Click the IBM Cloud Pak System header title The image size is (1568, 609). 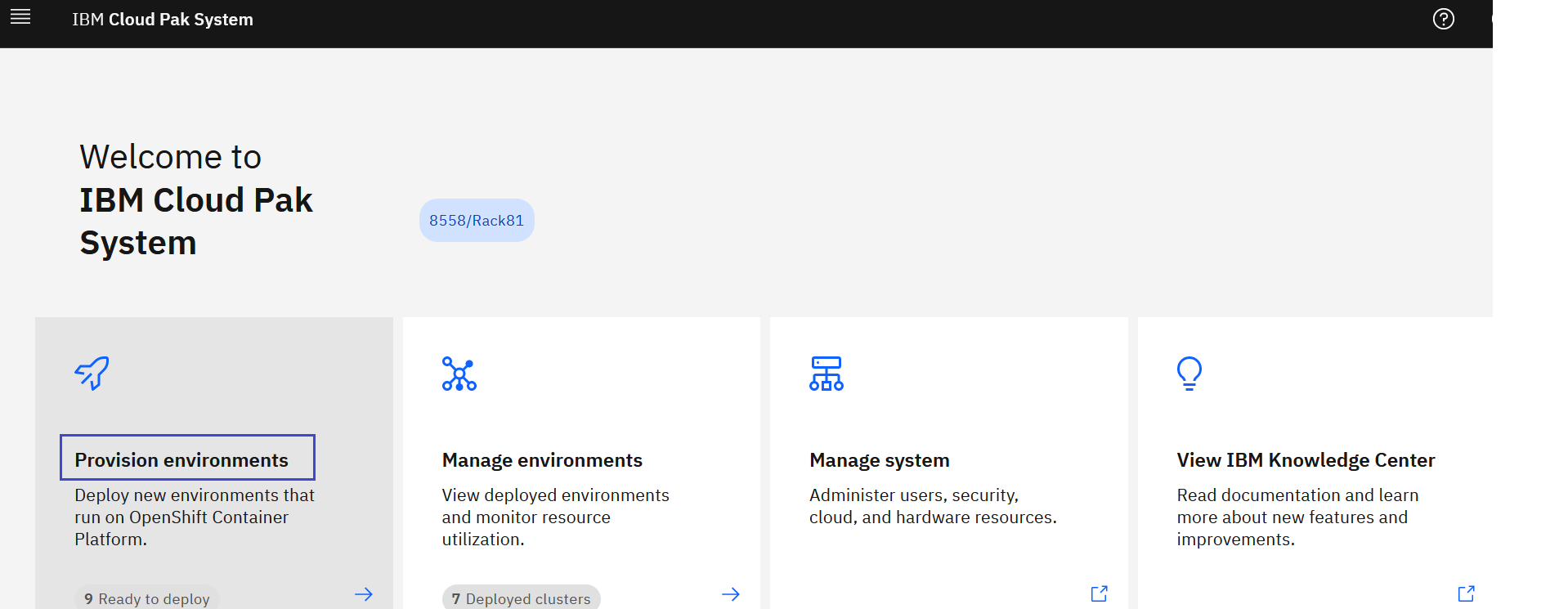coord(163,20)
